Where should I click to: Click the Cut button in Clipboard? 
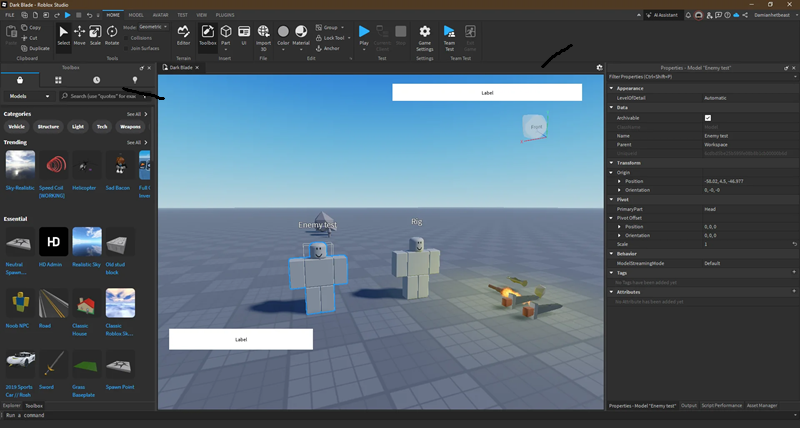(x=30, y=38)
